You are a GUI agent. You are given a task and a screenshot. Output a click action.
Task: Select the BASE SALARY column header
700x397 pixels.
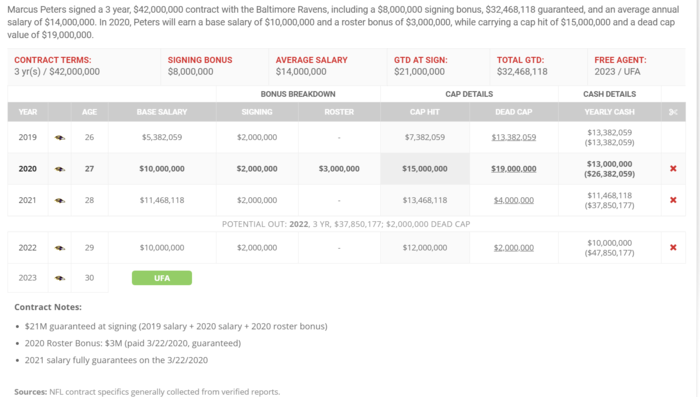[x=162, y=112]
